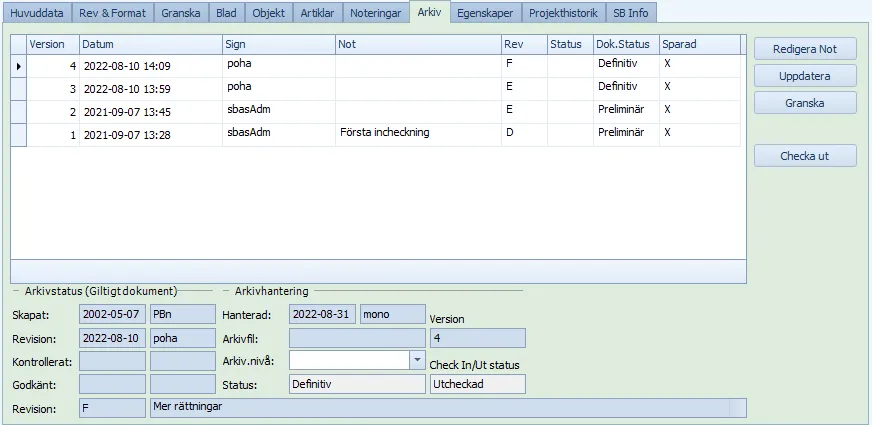Click the Redigera Not button
This screenshot has height=425, width=872.
coord(805,49)
